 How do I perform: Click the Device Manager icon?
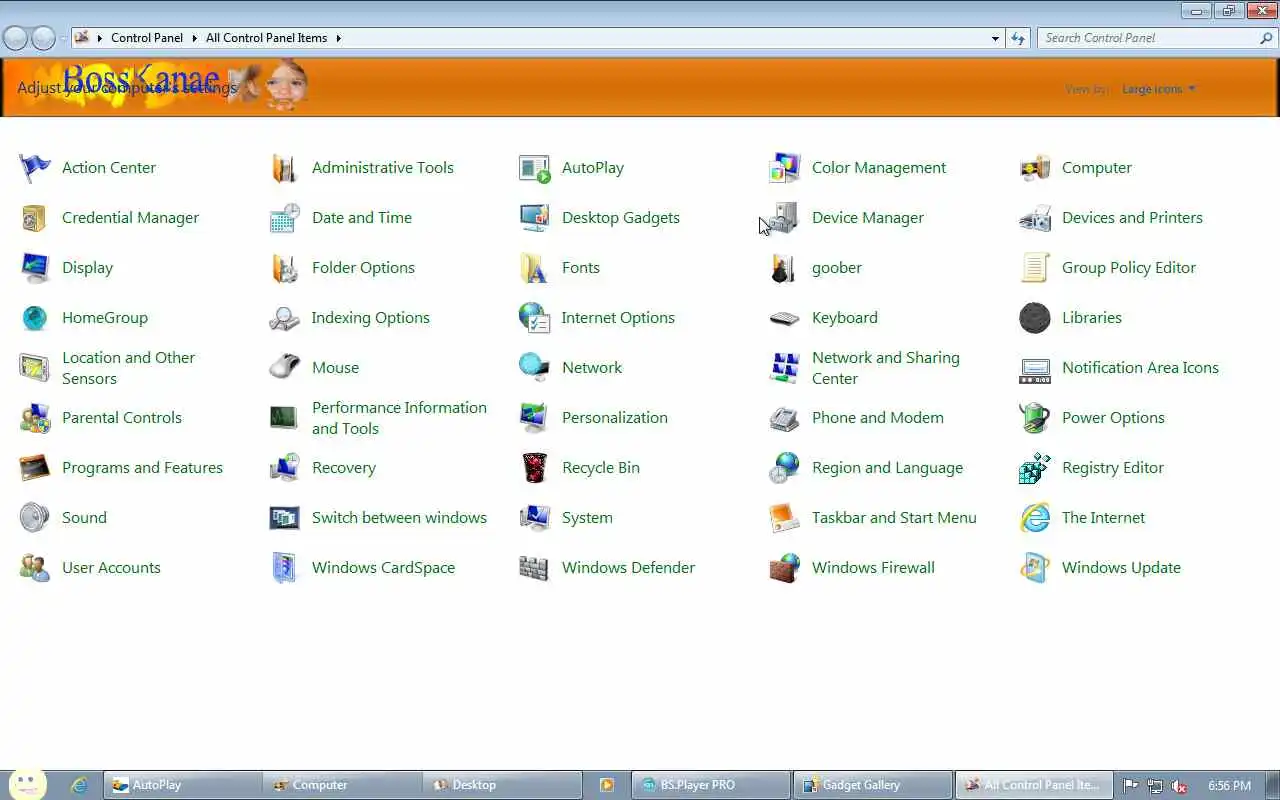coord(785,218)
